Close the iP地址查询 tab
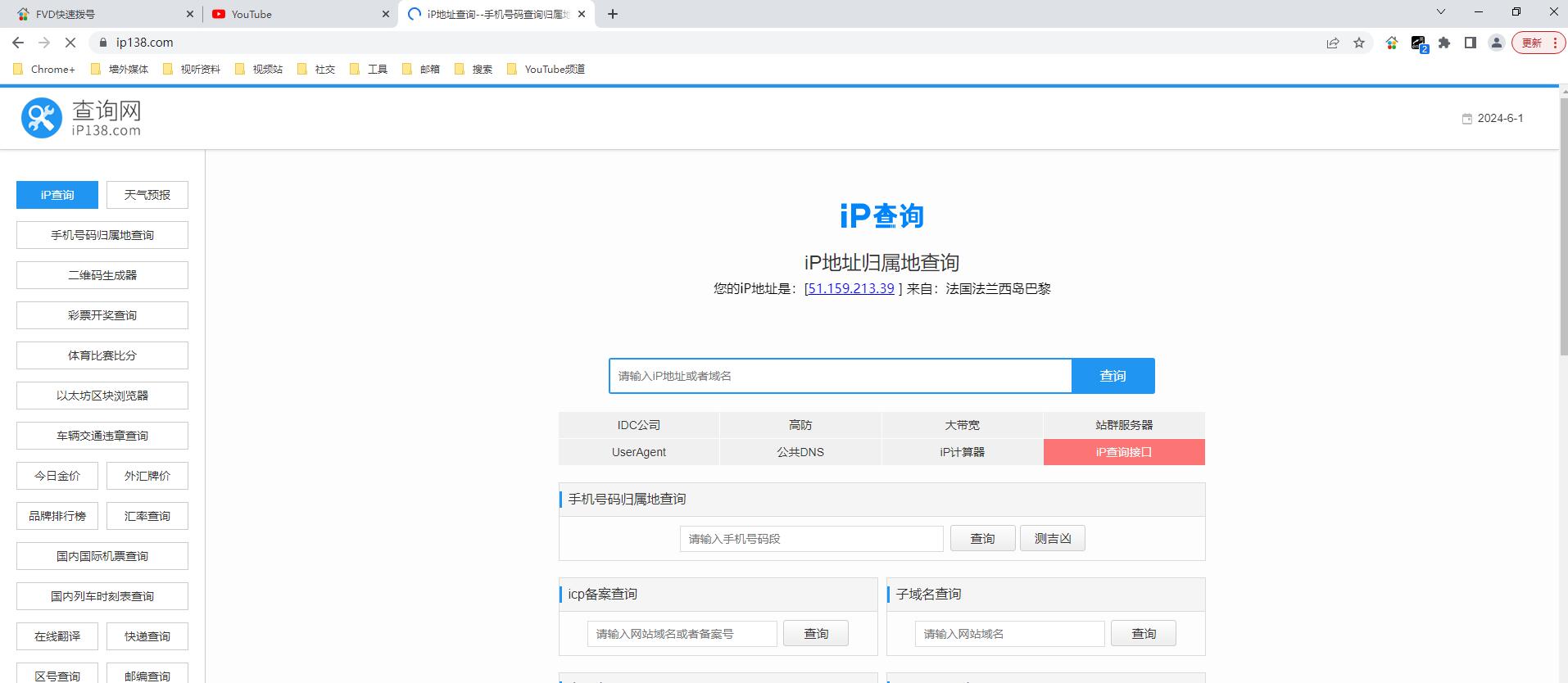Image resolution: width=1568 pixels, height=683 pixels. pos(582,14)
